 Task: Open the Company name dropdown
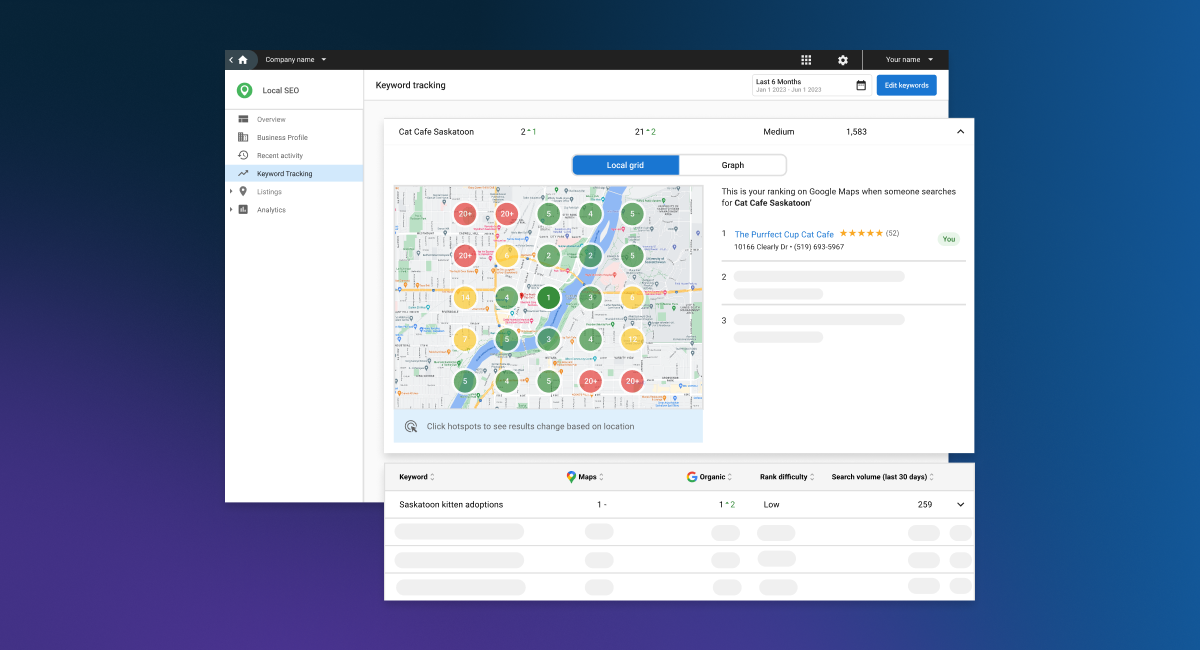tap(296, 60)
